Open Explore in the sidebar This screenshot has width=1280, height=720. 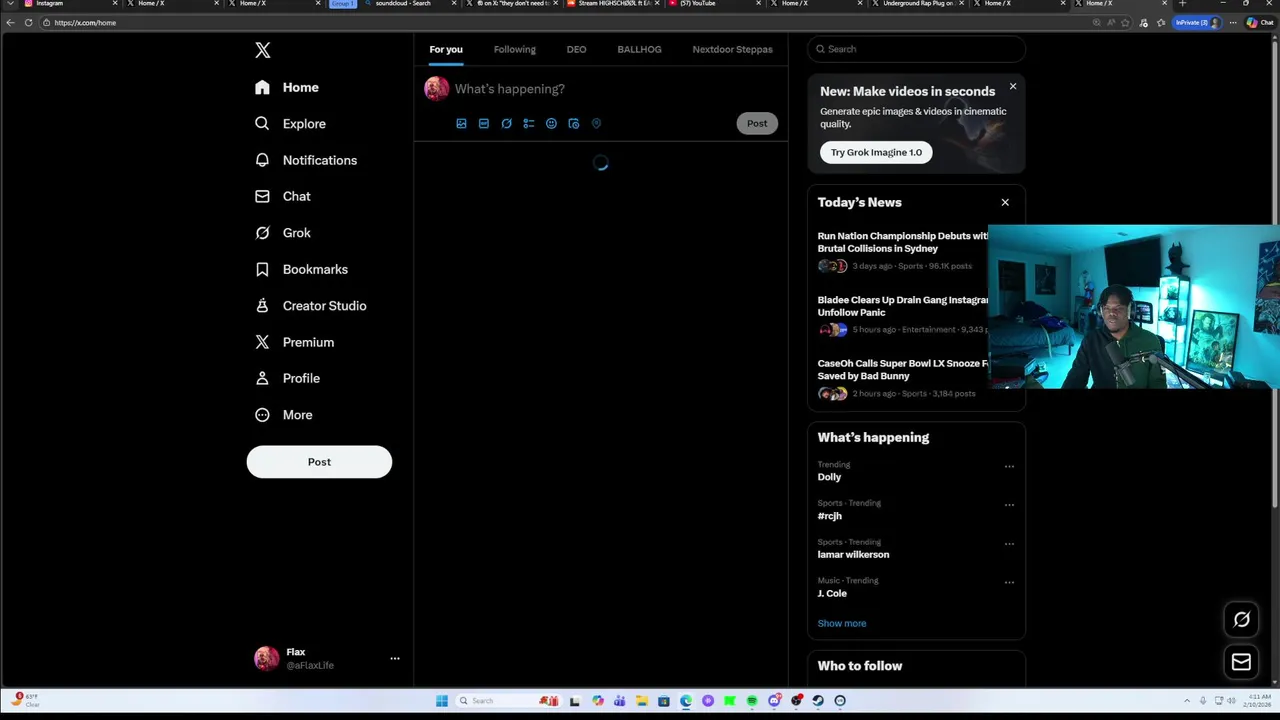[x=290, y=124]
